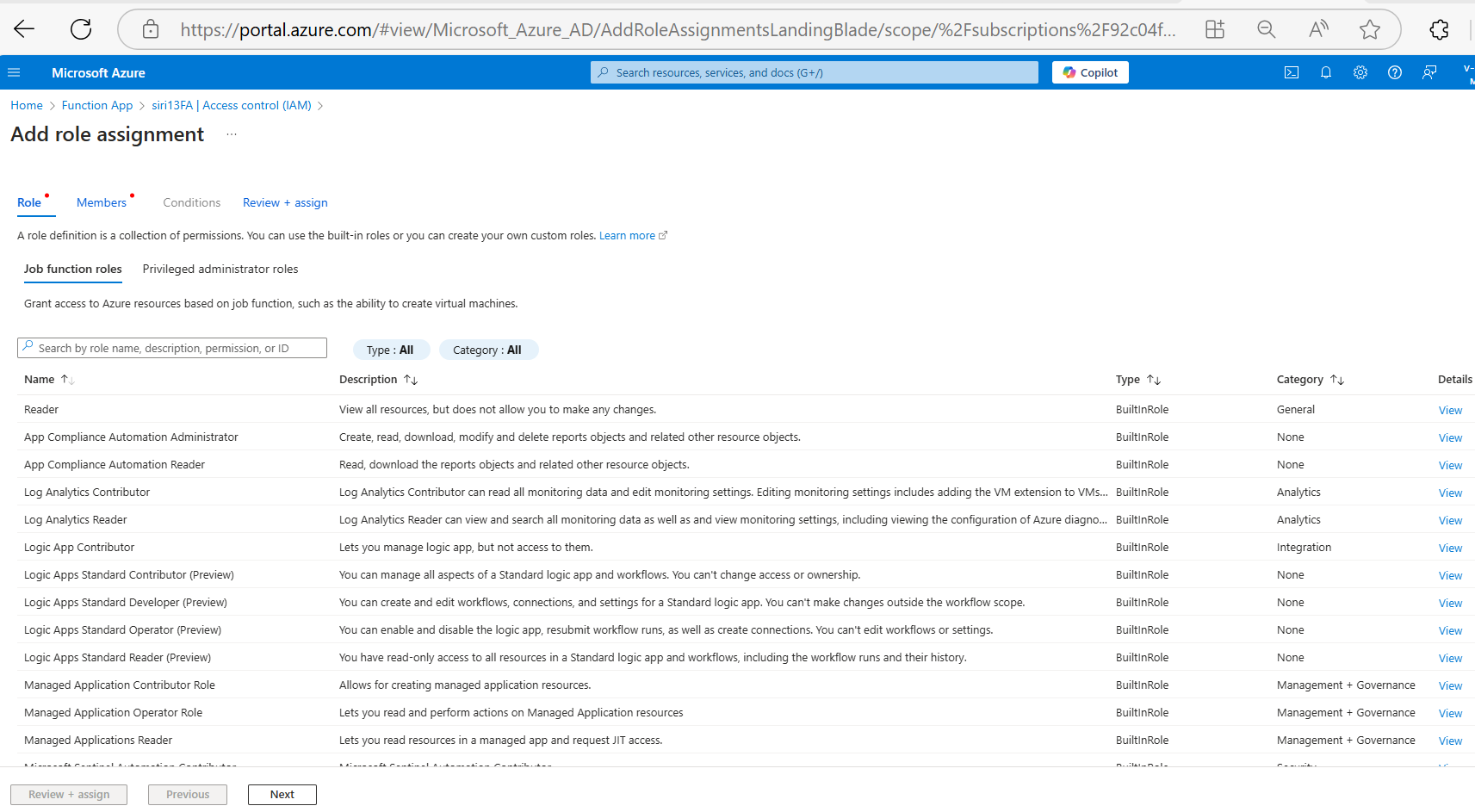
Task: View details for Log Analytics Contributor
Action: (1450, 493)
